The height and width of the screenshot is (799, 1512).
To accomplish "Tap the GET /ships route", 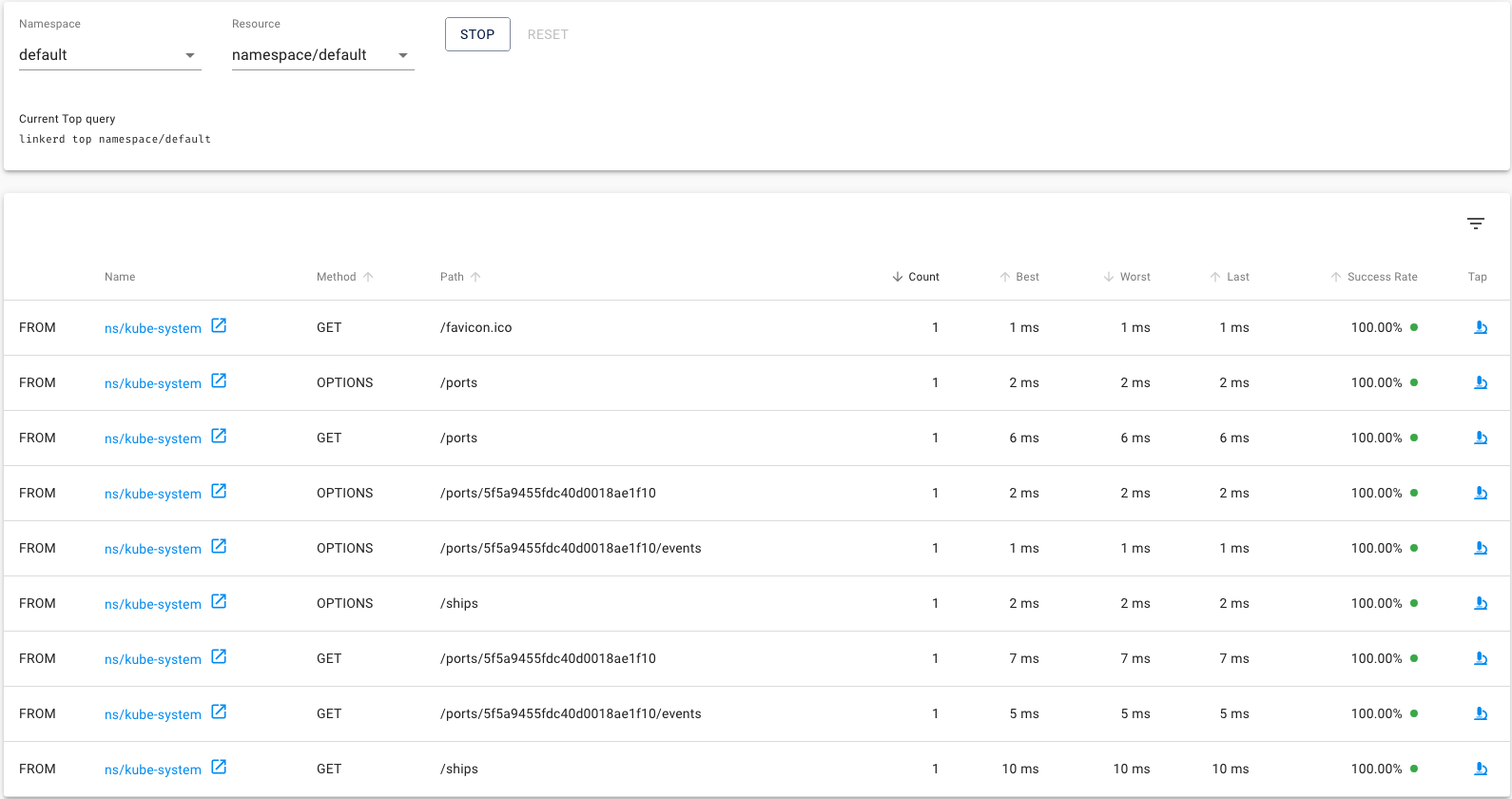I will pyautogui.click(x=1481, y=769).
